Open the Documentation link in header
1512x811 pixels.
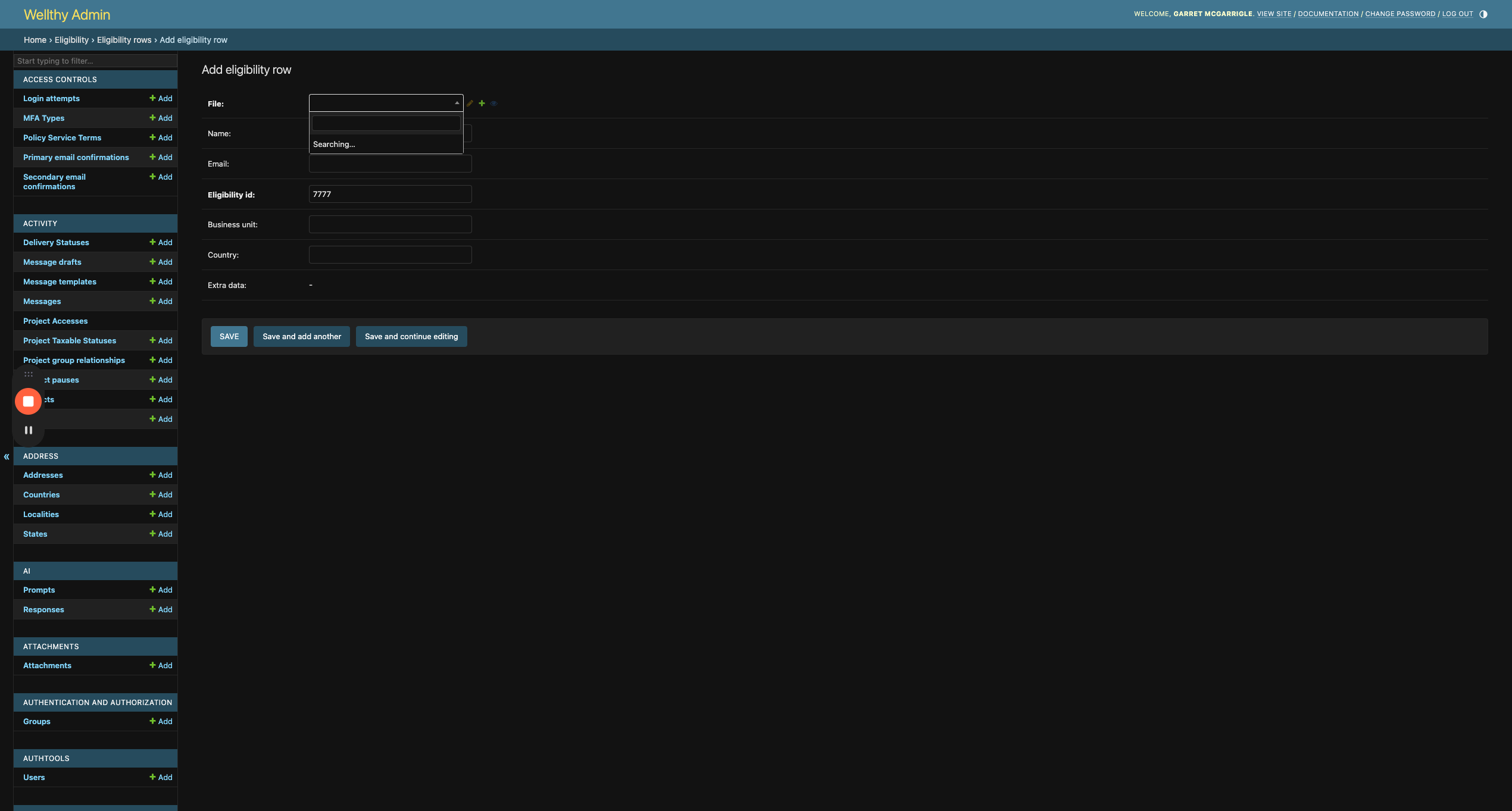click(1328, 14)
